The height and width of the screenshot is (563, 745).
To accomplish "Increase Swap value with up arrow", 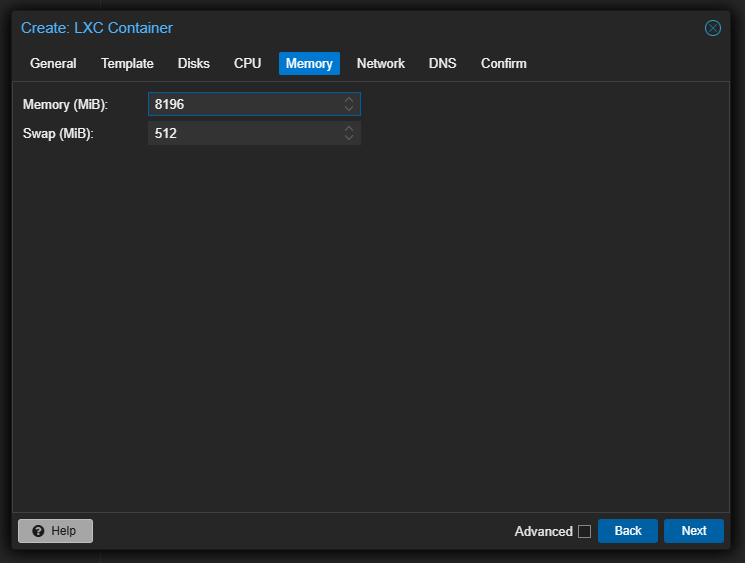I will tap(349, 129).
